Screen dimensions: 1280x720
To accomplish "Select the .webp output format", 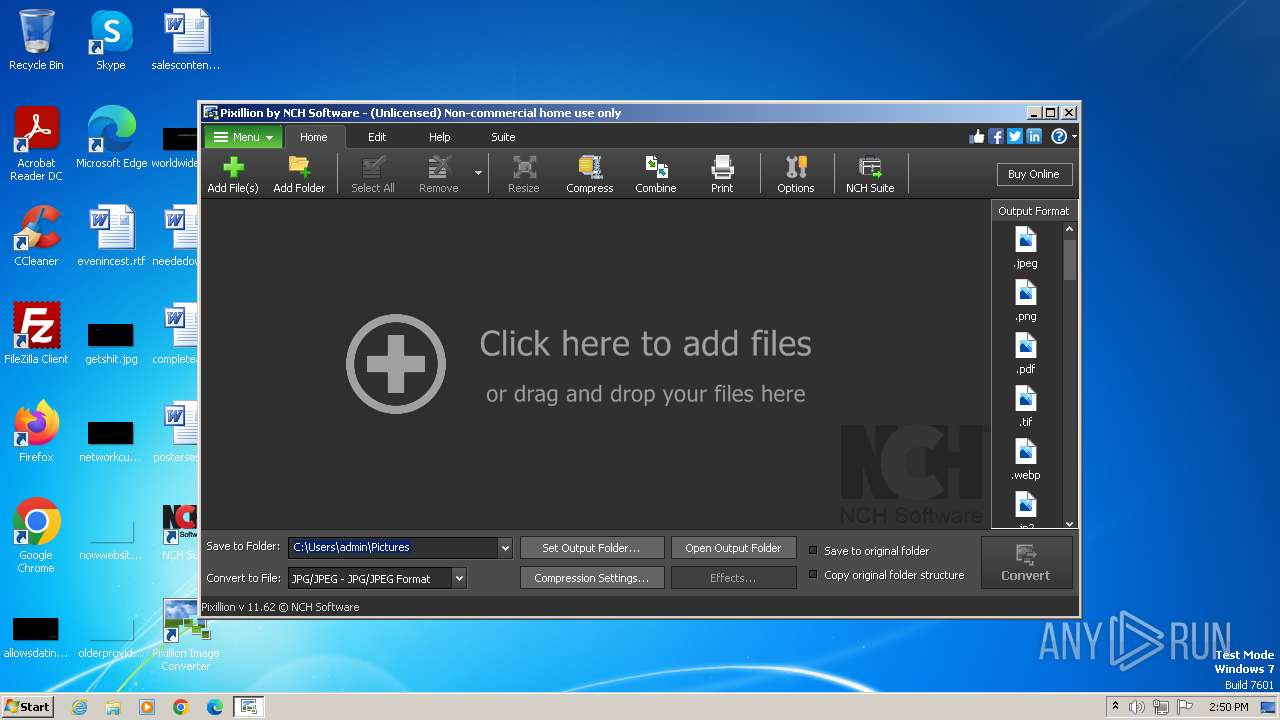I will click(x=1025, y=460).
